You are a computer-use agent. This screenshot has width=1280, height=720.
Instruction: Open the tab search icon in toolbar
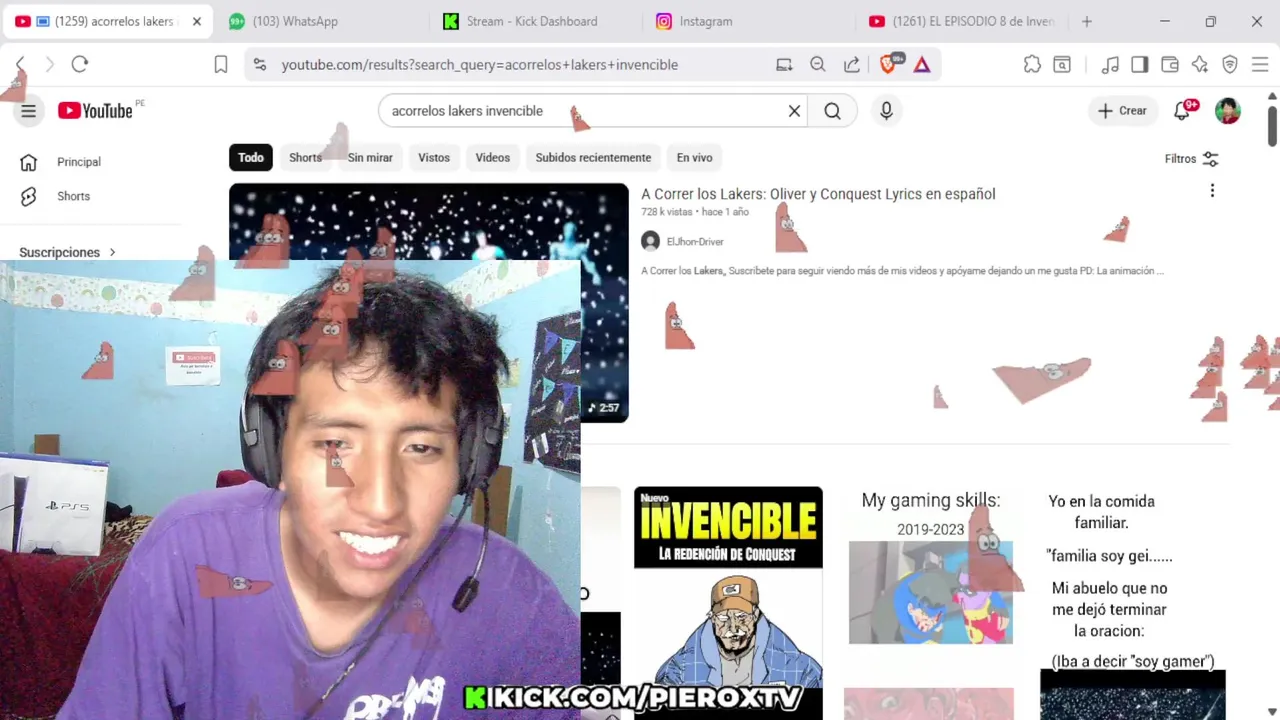coord(1062,65)
